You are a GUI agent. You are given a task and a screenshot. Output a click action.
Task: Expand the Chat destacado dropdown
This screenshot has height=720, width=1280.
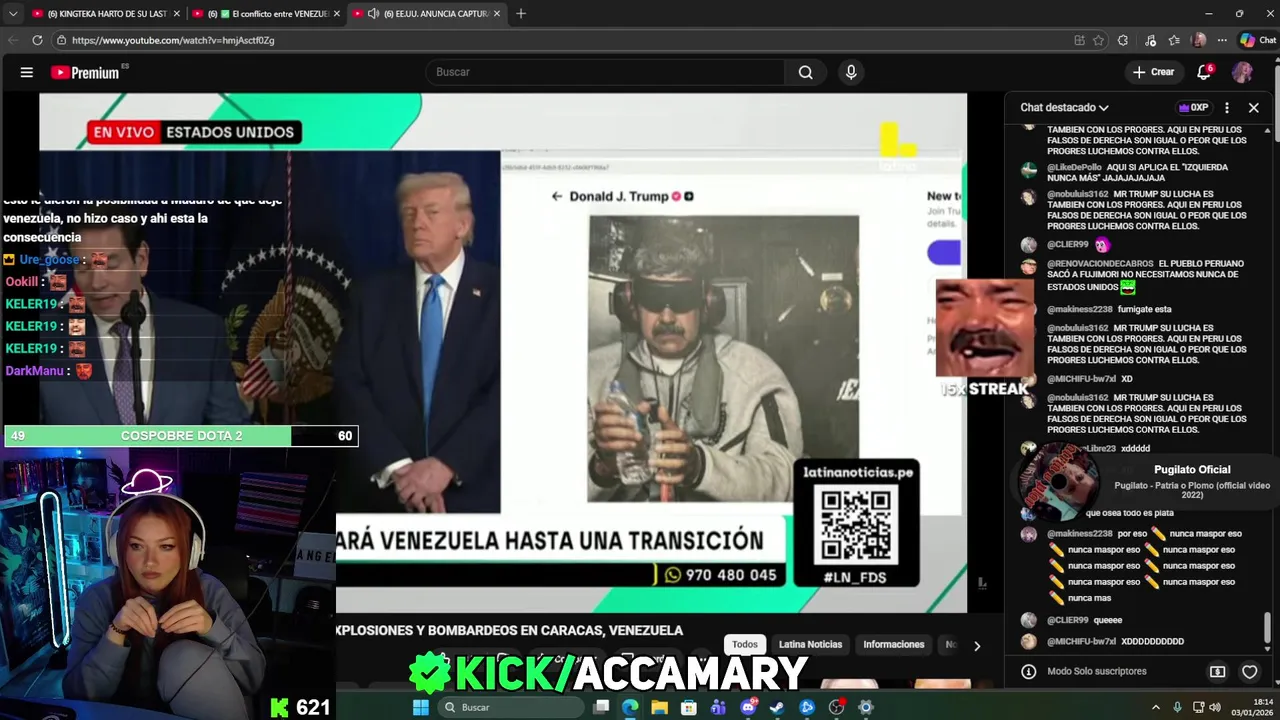point(1064,107)
